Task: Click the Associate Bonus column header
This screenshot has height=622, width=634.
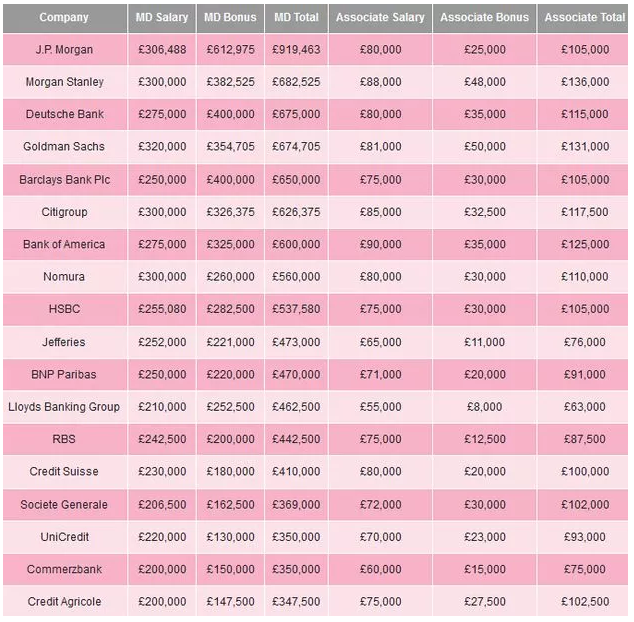Action: 484,17
